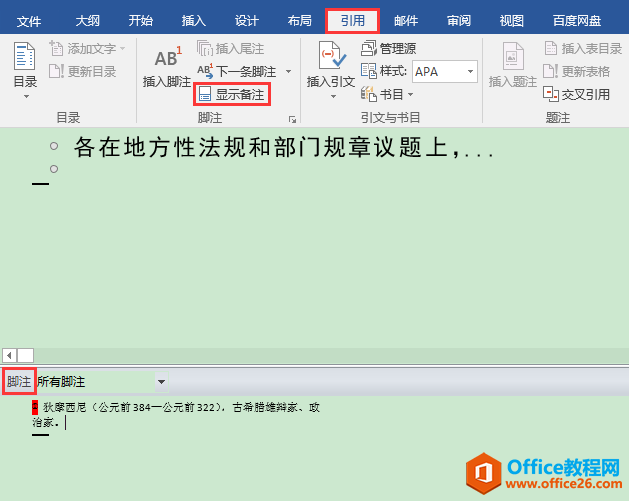Click the 交叉引用 button
Image resolution: width=629 pixels, height=501 pixels.
pyautogui.click(x=576, y=94)
